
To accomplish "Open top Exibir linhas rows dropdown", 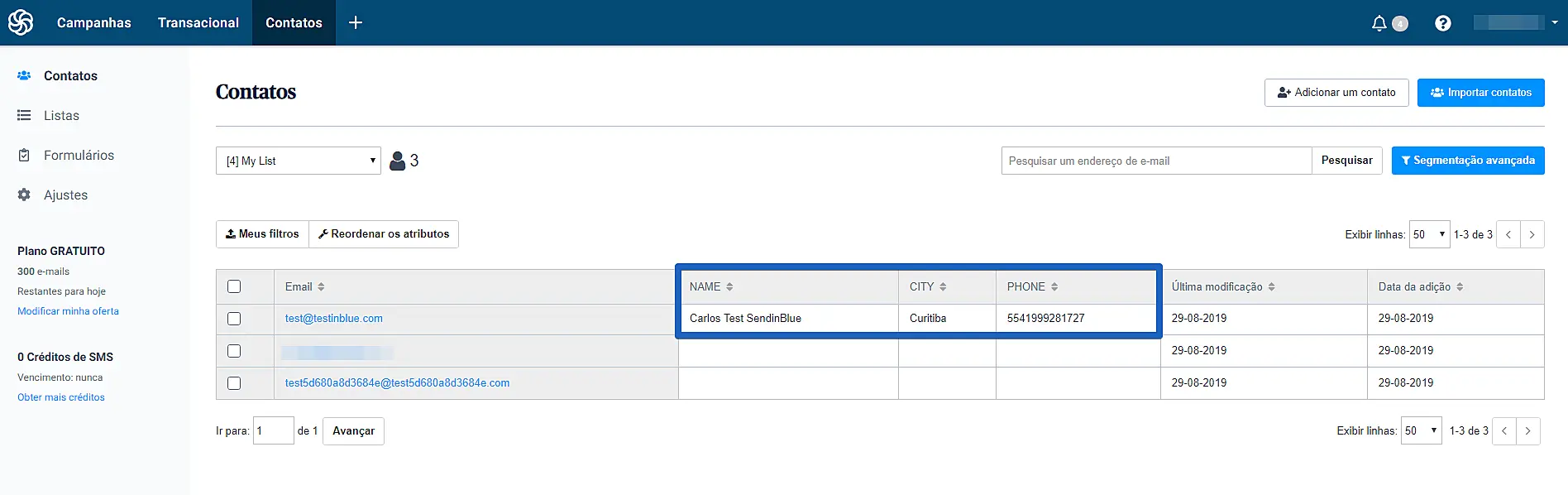I will click(1429, 235).
